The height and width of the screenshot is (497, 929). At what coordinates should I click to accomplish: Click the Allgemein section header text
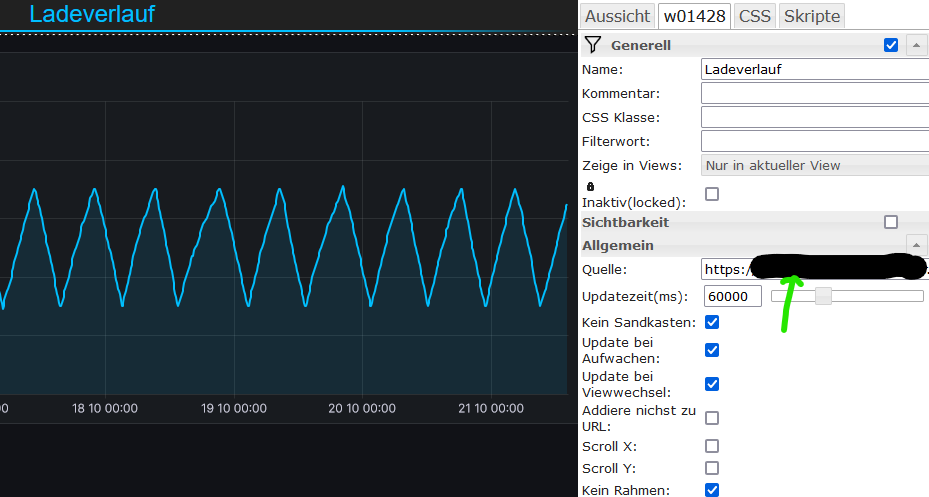617,245
